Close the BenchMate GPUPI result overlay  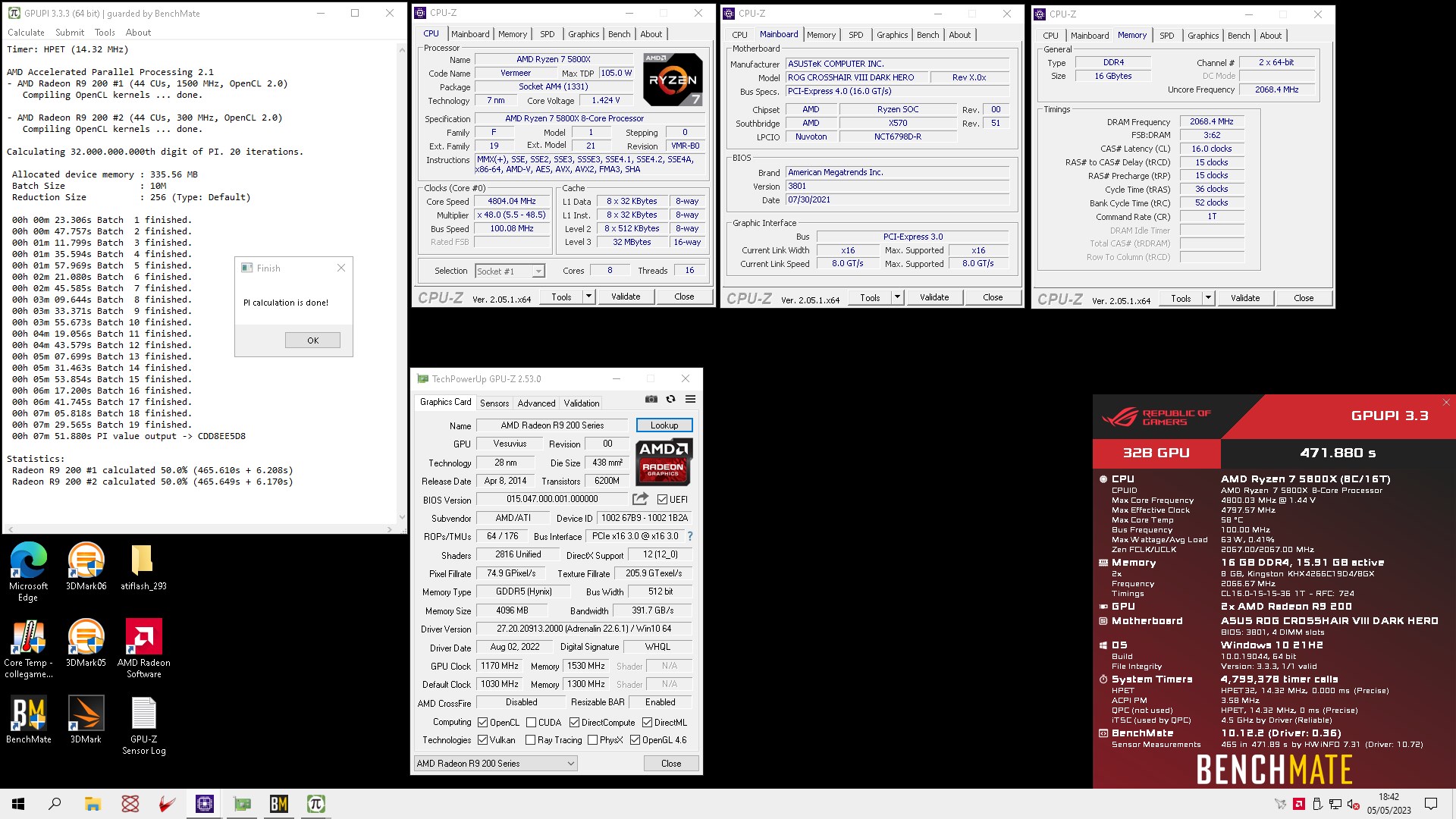click(x=1446, y=403)
